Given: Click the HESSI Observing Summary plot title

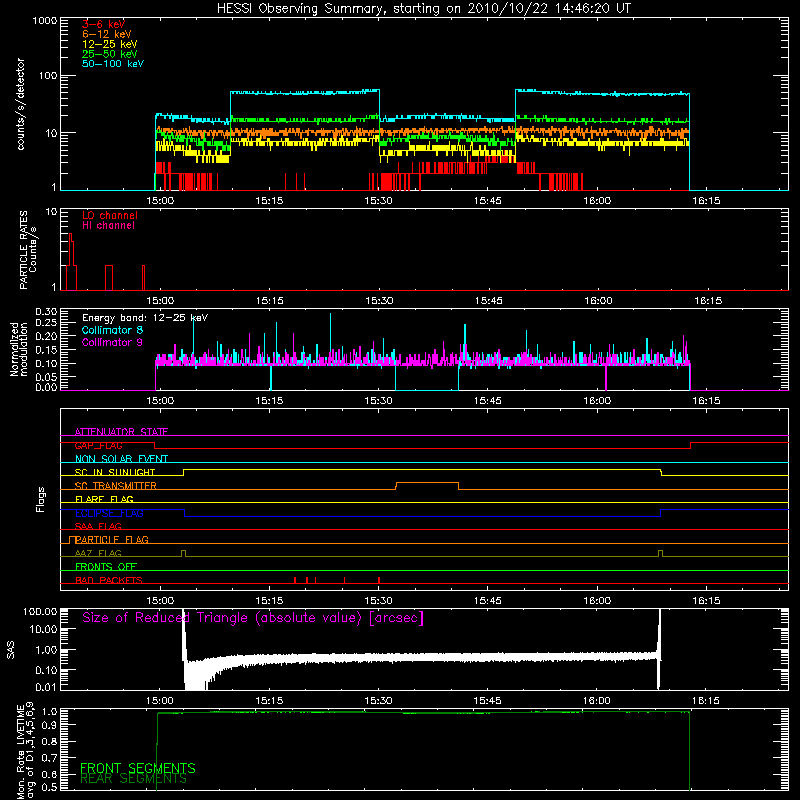Looking at the screenshot, I should tap(424, 9).
